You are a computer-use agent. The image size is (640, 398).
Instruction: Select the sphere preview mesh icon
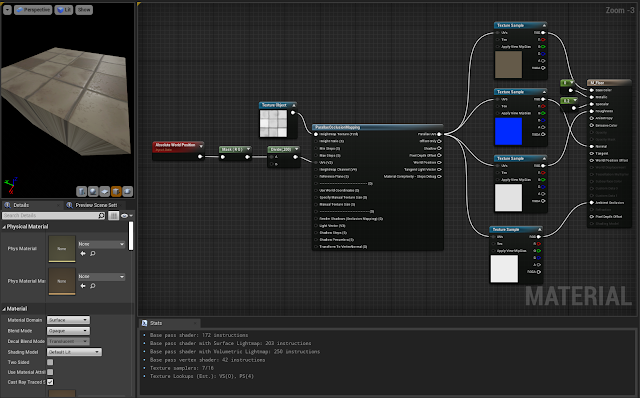[x=93, y=191]
